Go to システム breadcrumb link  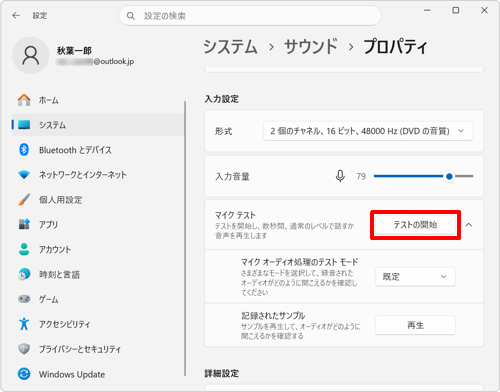click(x=230, y=46)
